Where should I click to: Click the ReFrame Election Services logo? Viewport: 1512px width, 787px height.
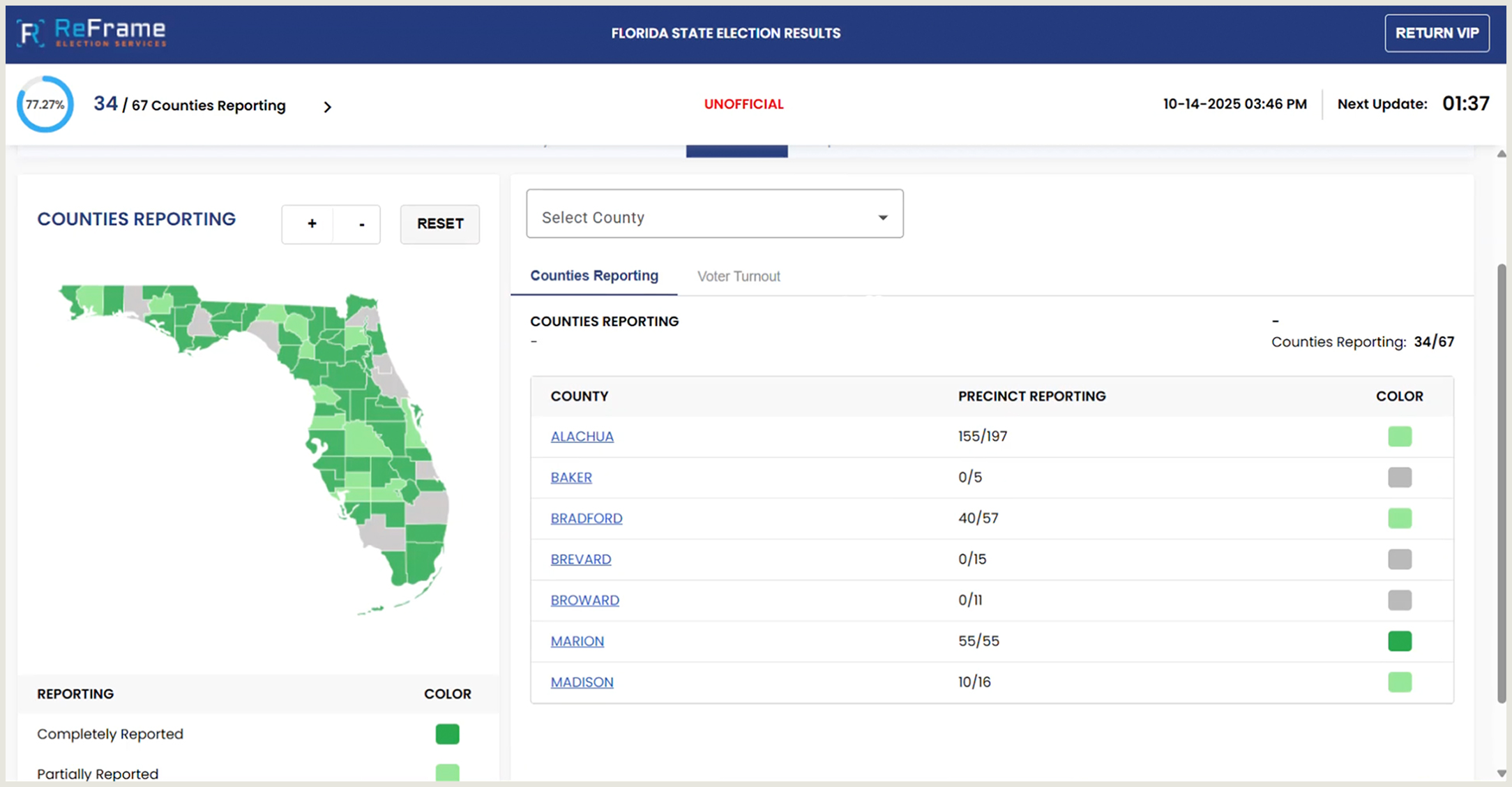[92, 33]
